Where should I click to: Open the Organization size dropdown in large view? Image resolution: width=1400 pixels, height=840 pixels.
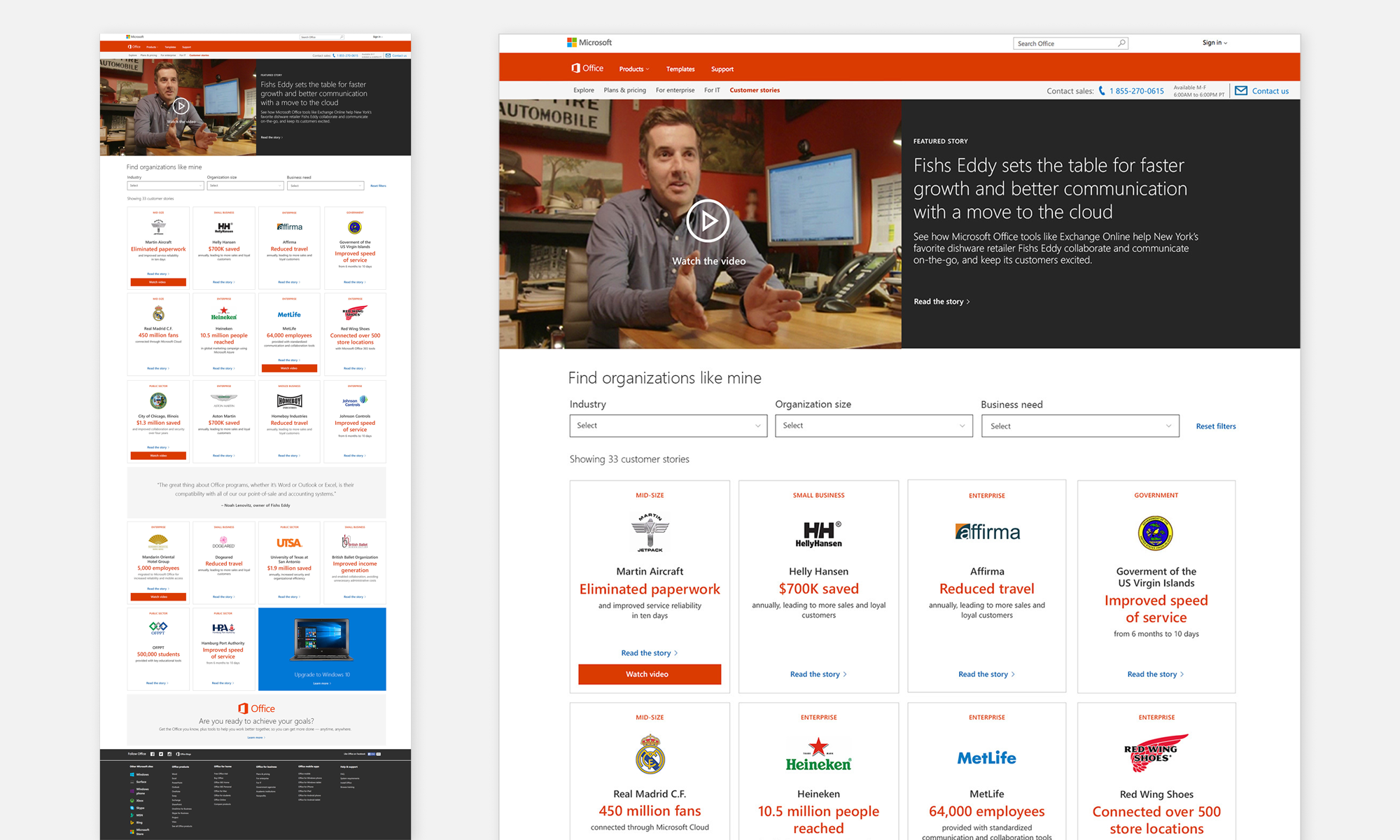pyautogui.click(x=874, y=426)
